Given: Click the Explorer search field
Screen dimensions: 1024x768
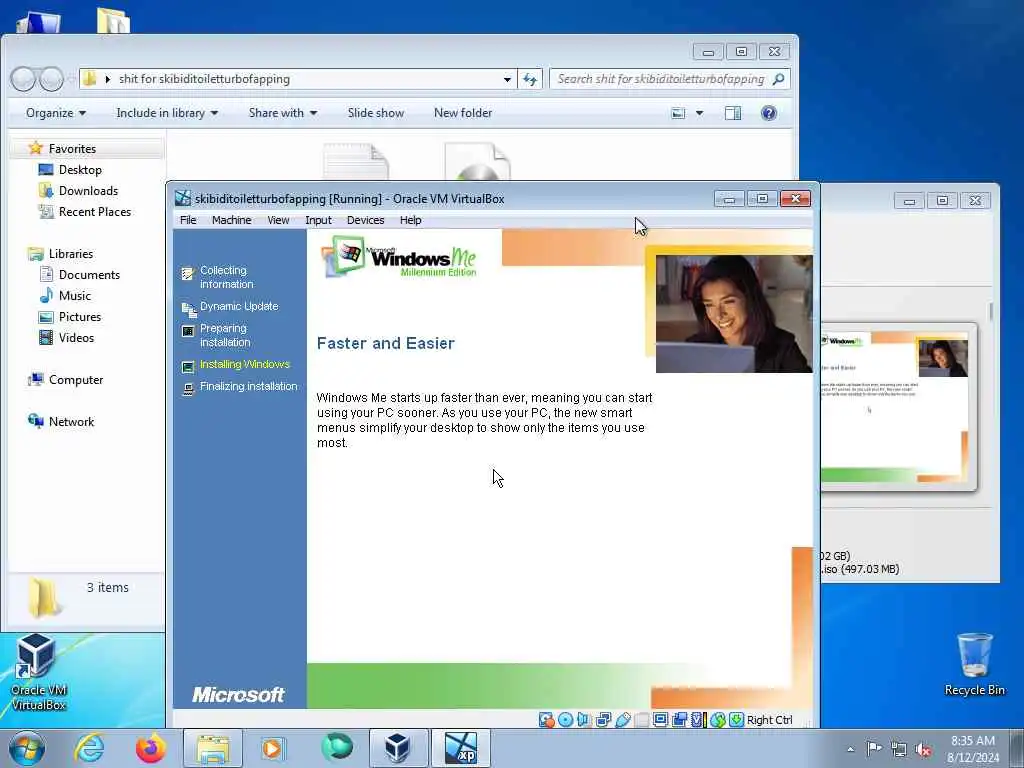Looking at the screenshot, I should point(670,79).
